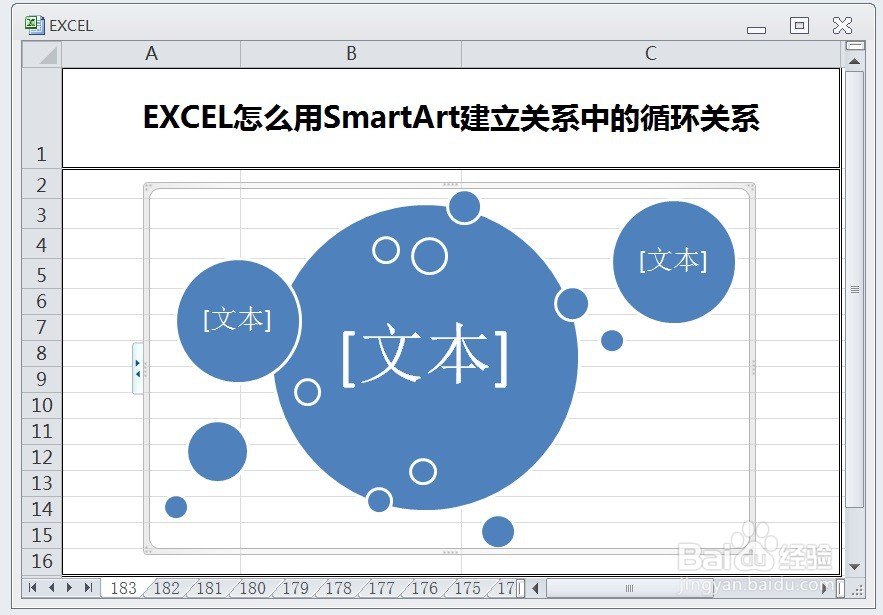Viewport: 883px width, 615px height.
Task: Select the large center [文本] circle
Action: tap(426, 357)
